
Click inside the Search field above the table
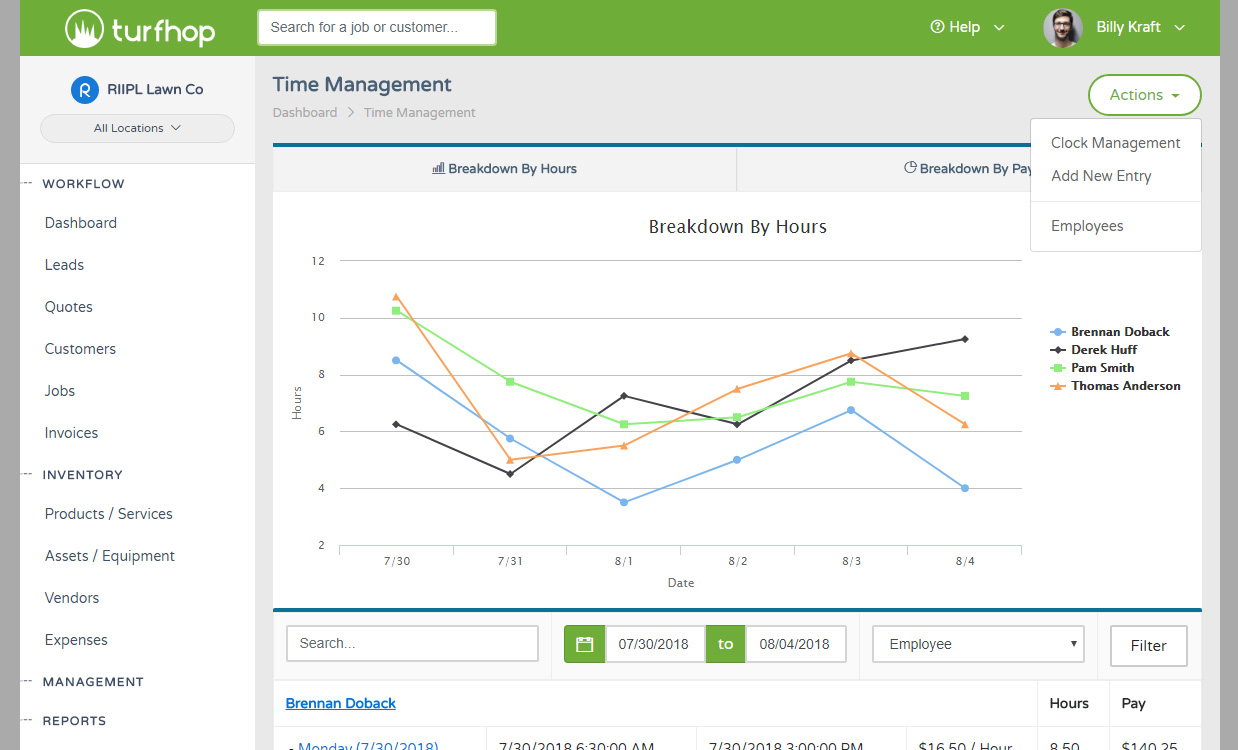pyautogui.click(x=411, y=644)
